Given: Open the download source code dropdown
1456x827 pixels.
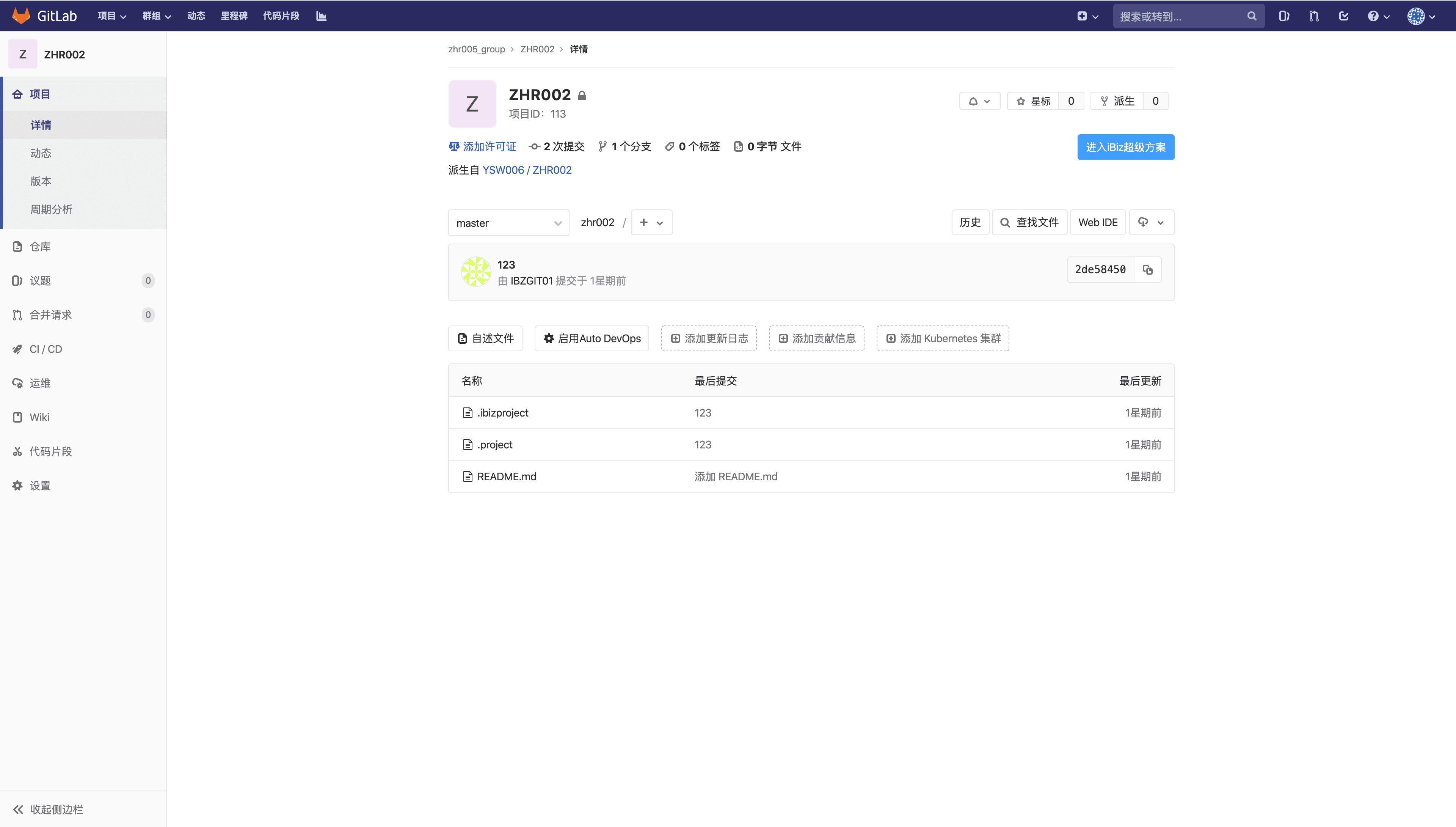Looking at the screenshot, I should coord(1152,223).
